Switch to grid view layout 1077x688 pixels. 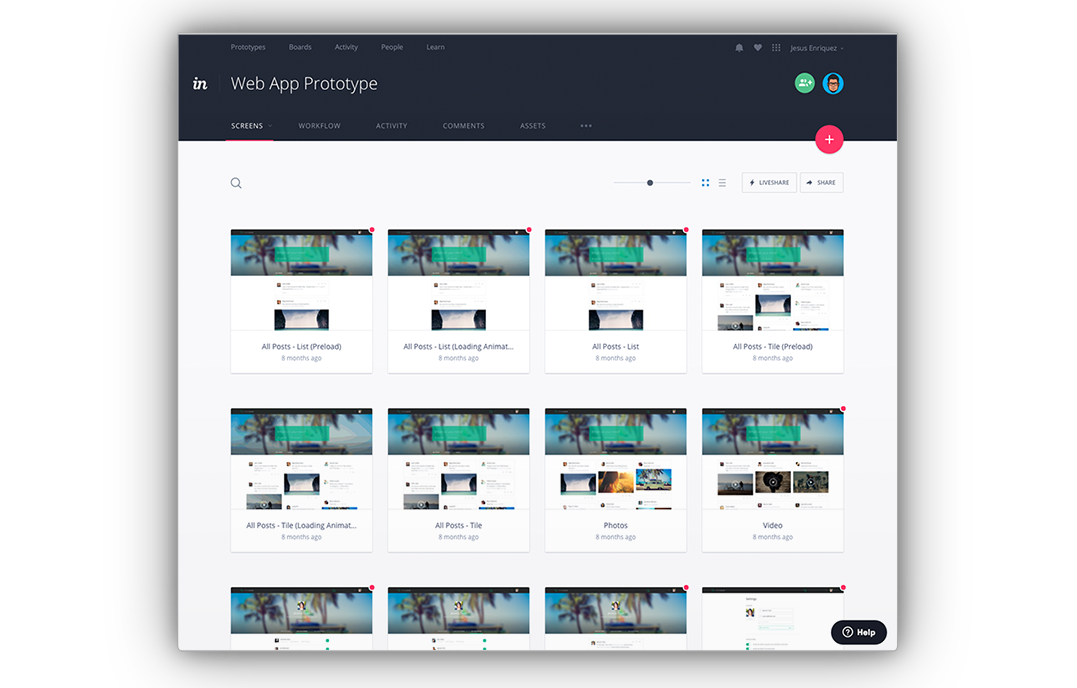pyautogui.click(x=705, y=183)
